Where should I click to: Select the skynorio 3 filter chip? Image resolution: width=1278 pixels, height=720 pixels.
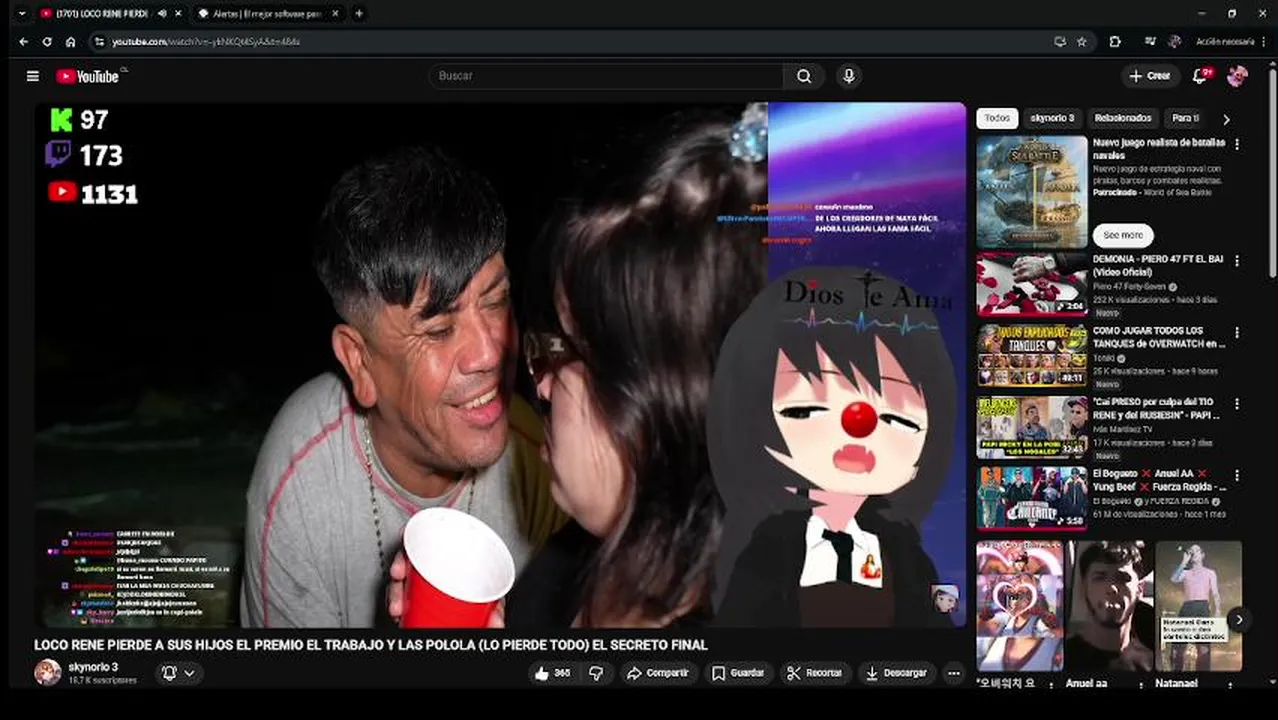(1052, 118)
